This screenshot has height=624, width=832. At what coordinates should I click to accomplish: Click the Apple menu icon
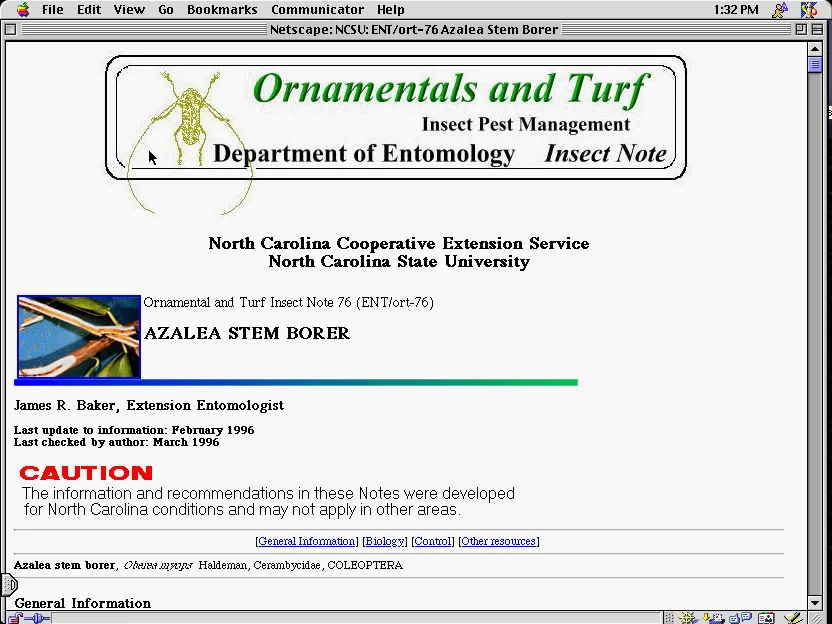point(21,10)
